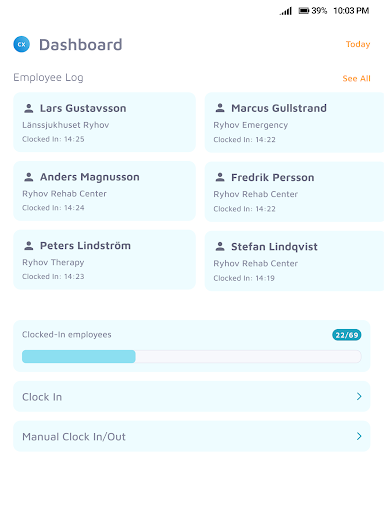The width and height of the screenshot is (384, 512).
Task: Open the Manual Clock In/Out option
Action: point(192,436)
